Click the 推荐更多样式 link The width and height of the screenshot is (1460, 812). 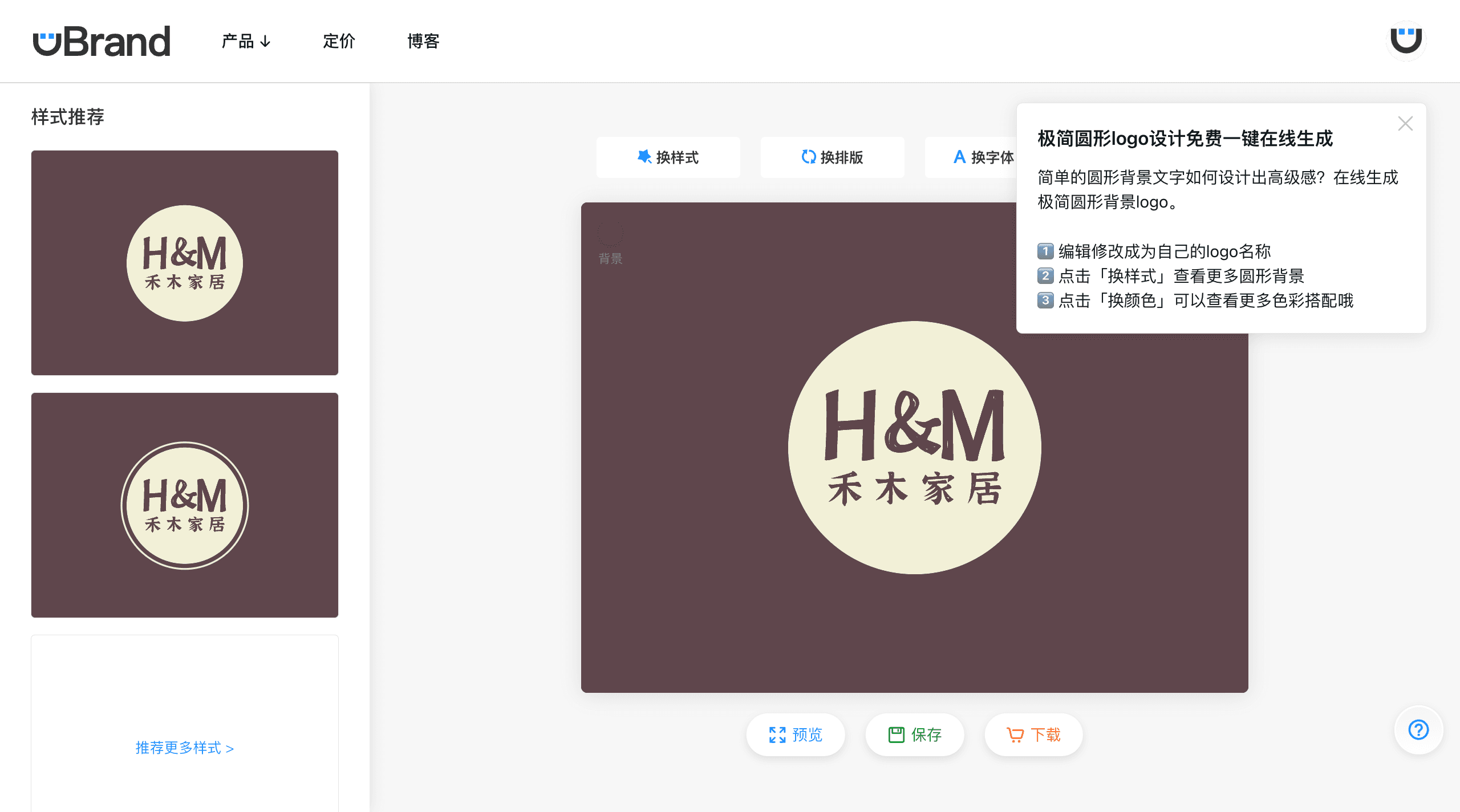point(185,748)
